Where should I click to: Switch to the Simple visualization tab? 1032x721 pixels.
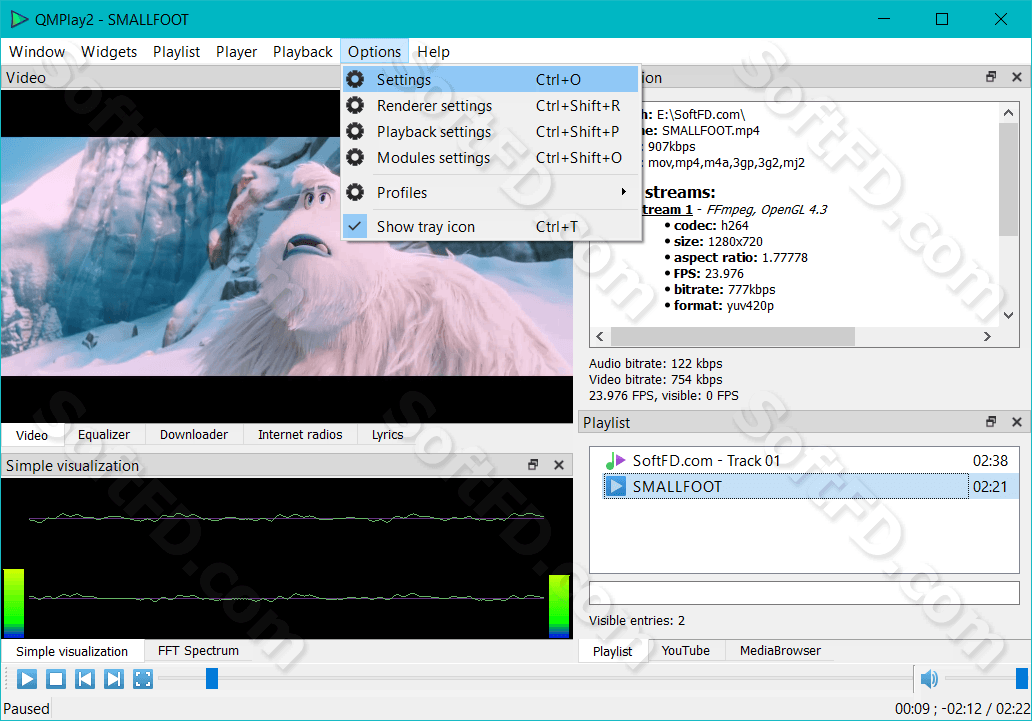click(x=72, y=651)
